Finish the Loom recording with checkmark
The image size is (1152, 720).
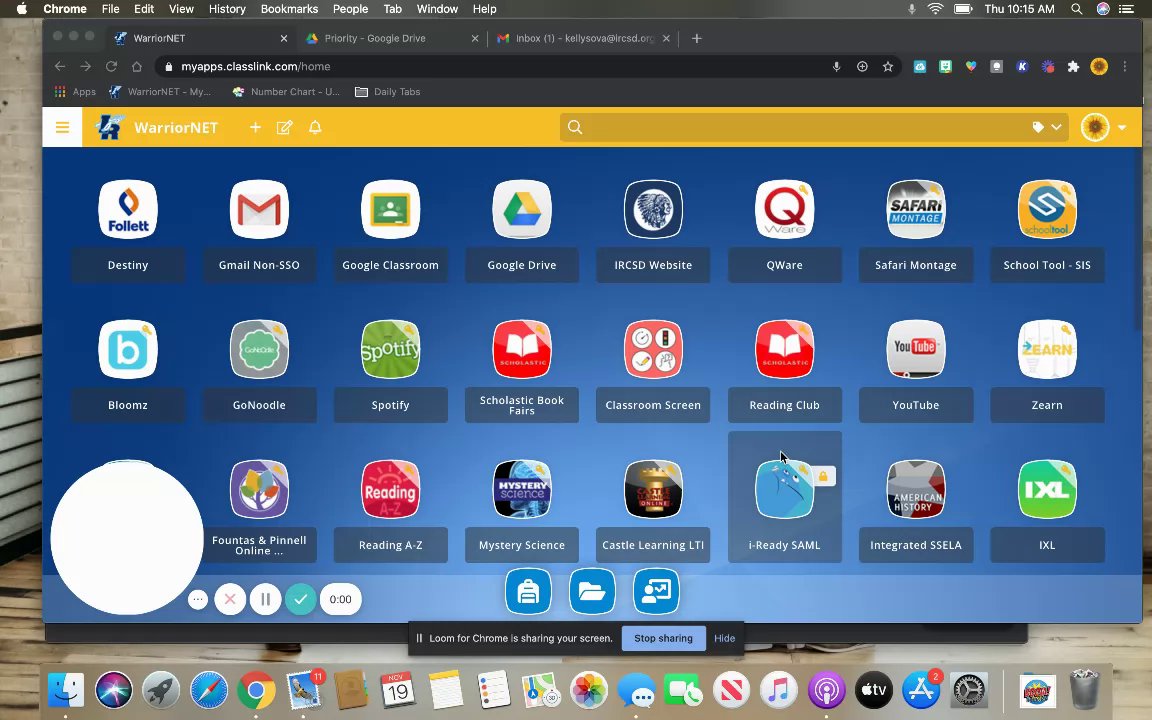coord(300,600)
